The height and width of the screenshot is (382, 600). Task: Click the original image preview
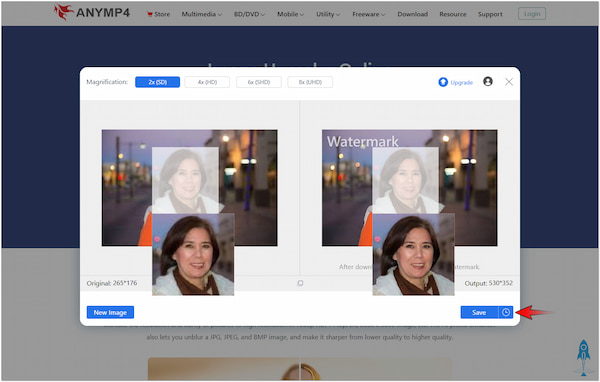[x=189, y=188]
